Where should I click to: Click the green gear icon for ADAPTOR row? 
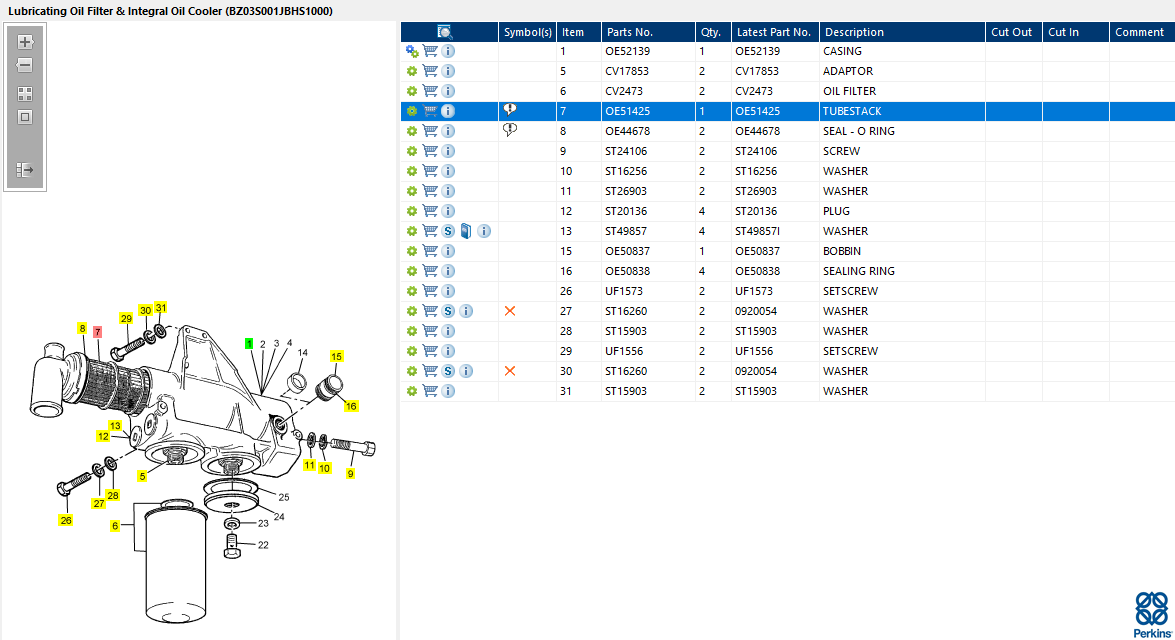click(x=411, y=71)
